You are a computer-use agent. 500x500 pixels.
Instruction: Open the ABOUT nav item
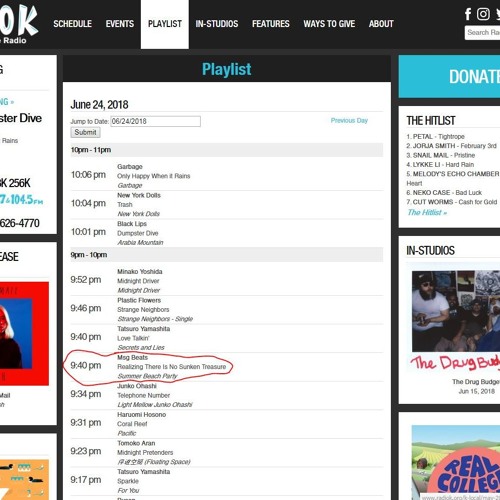click(381, 24)
